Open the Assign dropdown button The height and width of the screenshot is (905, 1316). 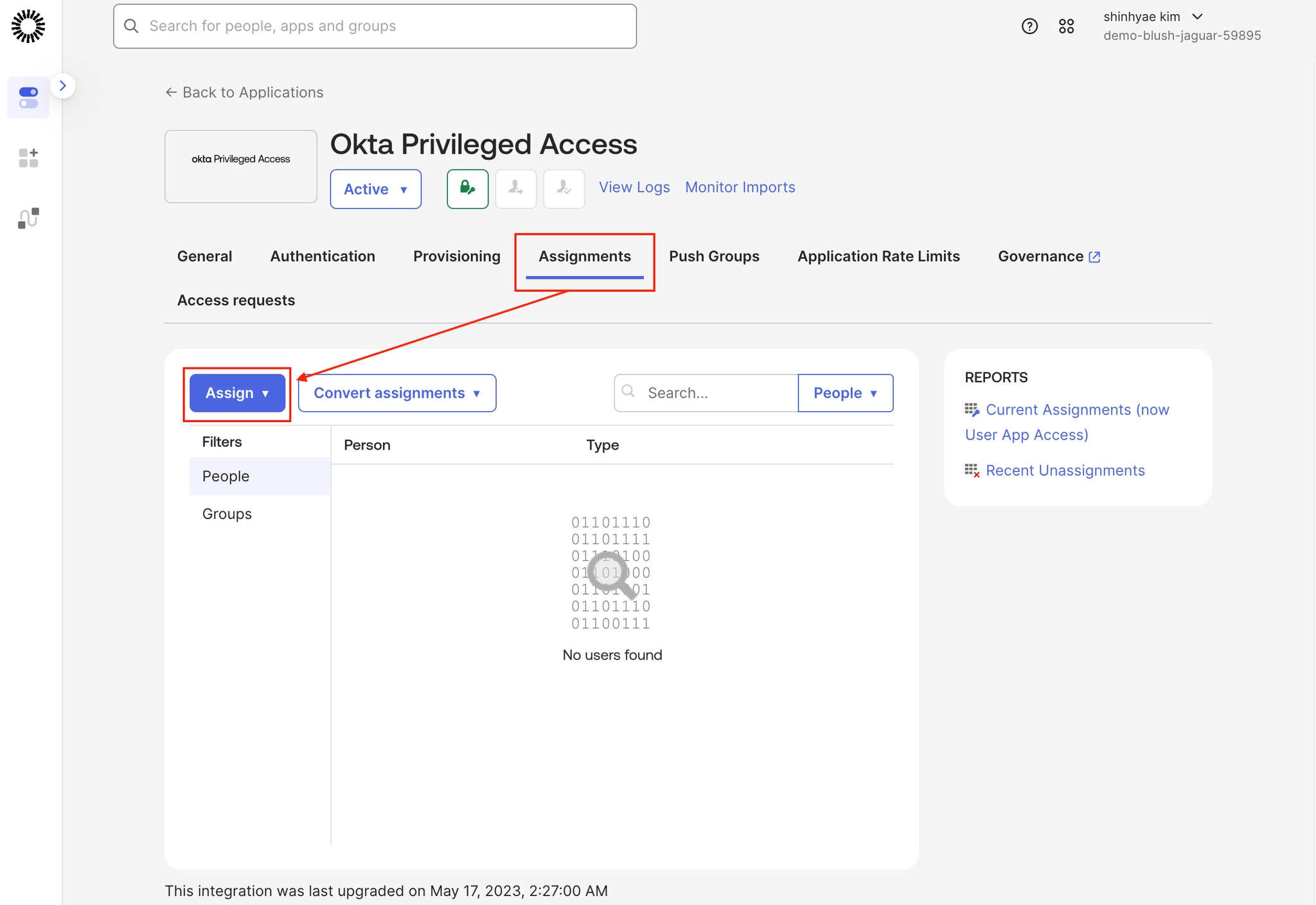tap(237, 393)
